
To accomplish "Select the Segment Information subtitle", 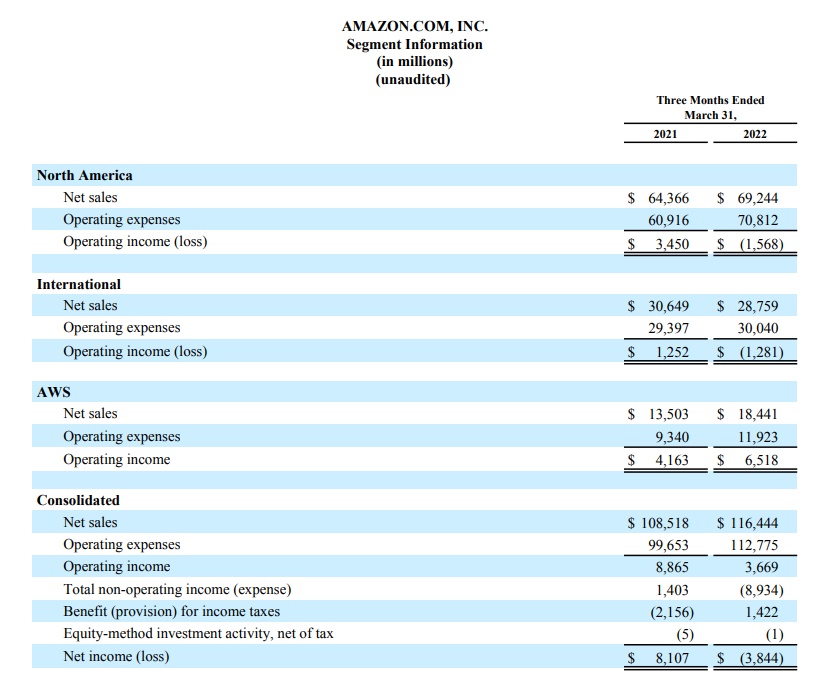I will 414,44.
